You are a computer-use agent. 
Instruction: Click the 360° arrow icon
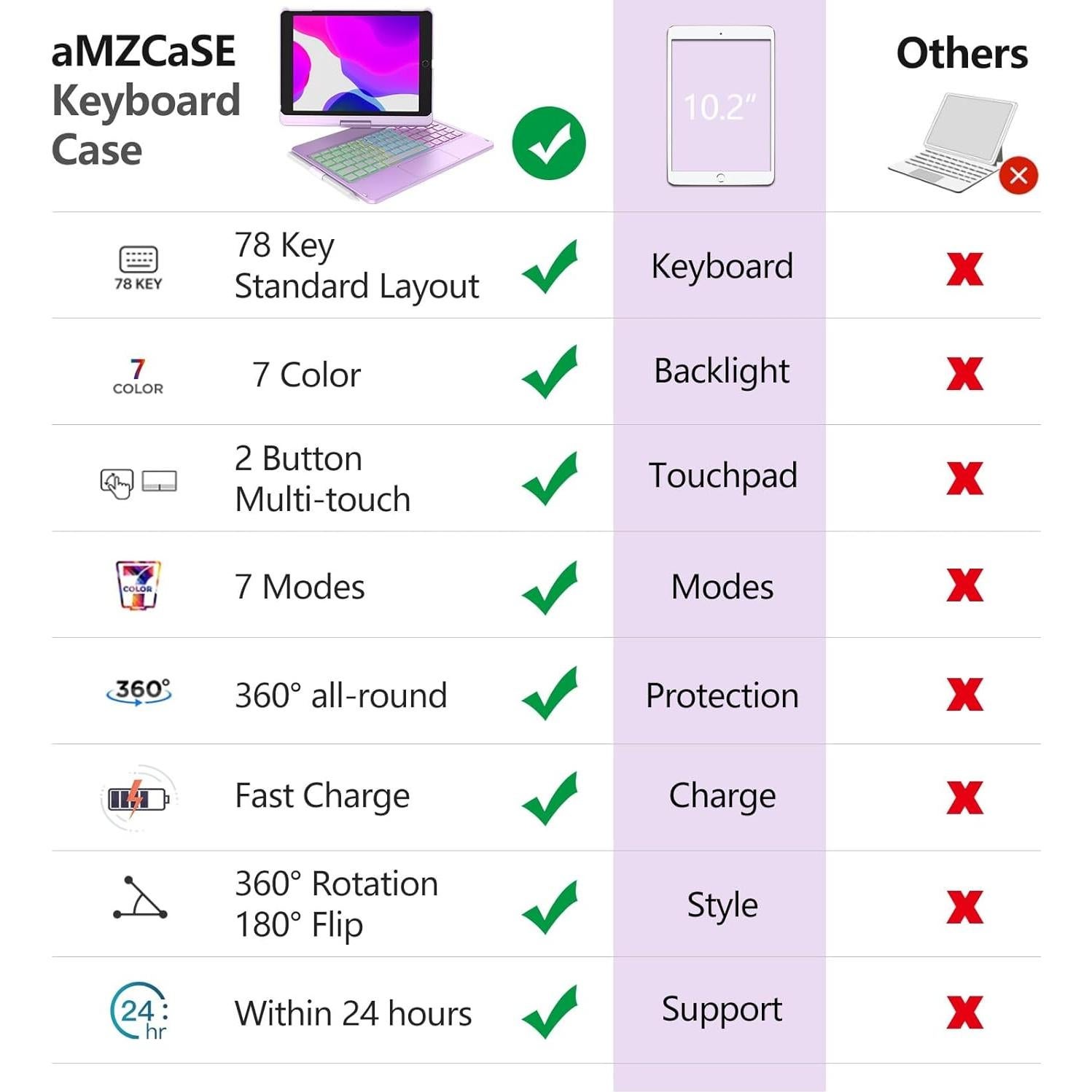click(x=139, y=691)
